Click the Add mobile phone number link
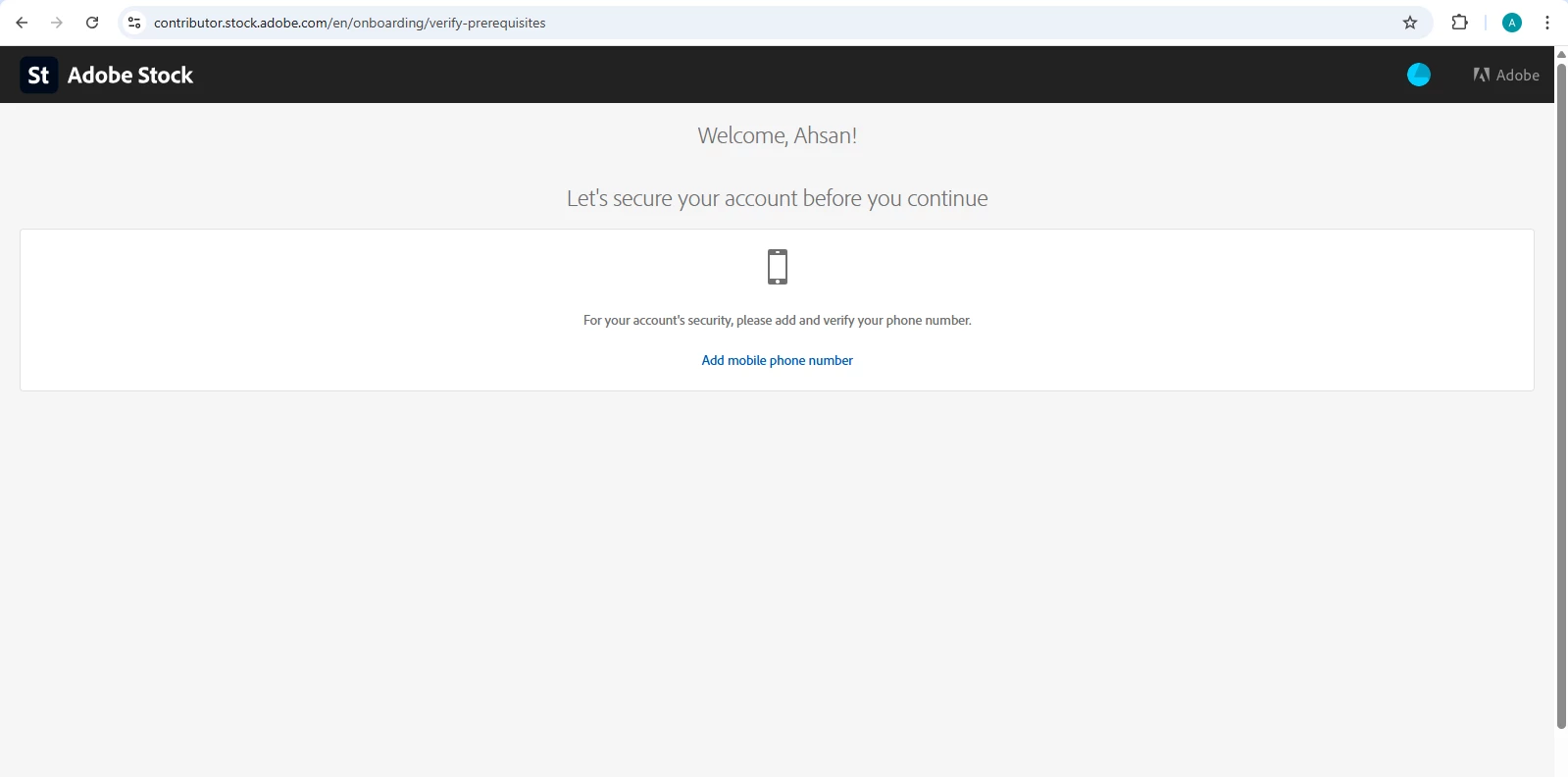Viewport: 1568px width, 777px height. 777,360
